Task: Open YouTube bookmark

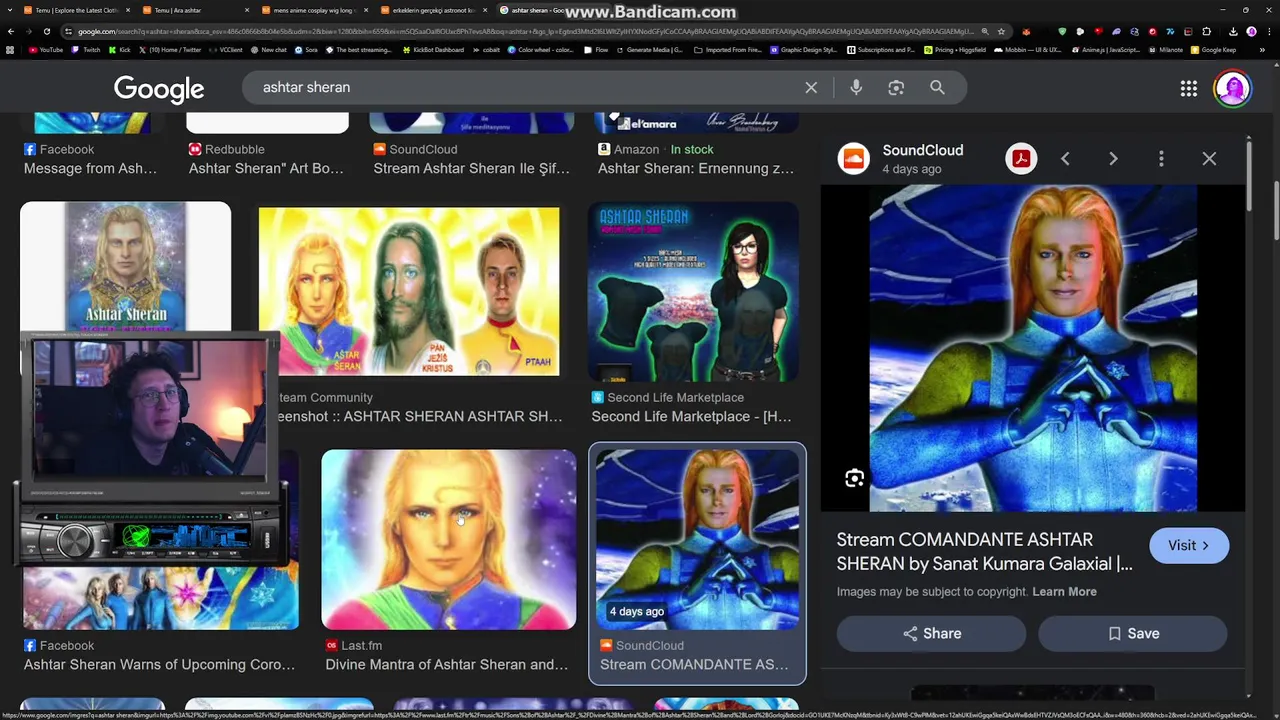Action: click(46, 49)
